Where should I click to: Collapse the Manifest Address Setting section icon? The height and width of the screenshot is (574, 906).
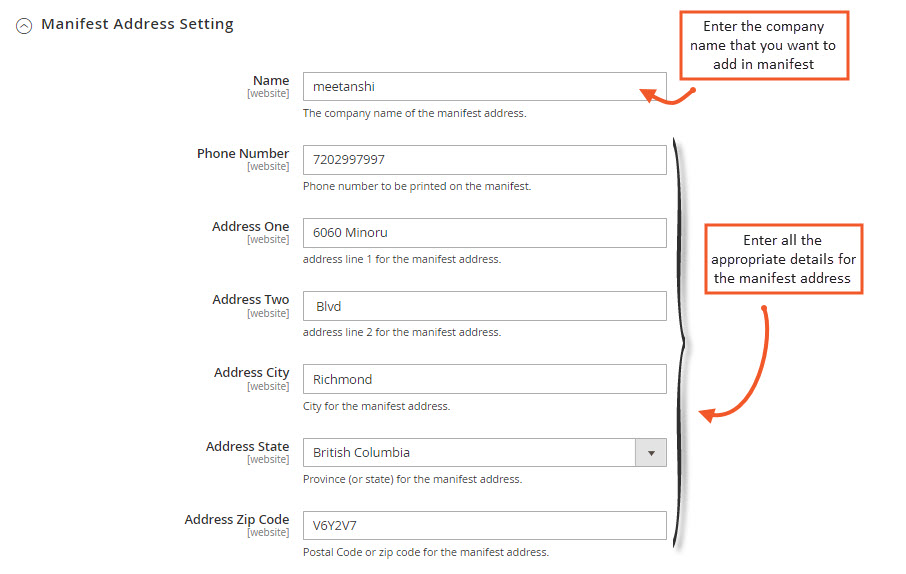pyautogui.click(x=24, y=26)
